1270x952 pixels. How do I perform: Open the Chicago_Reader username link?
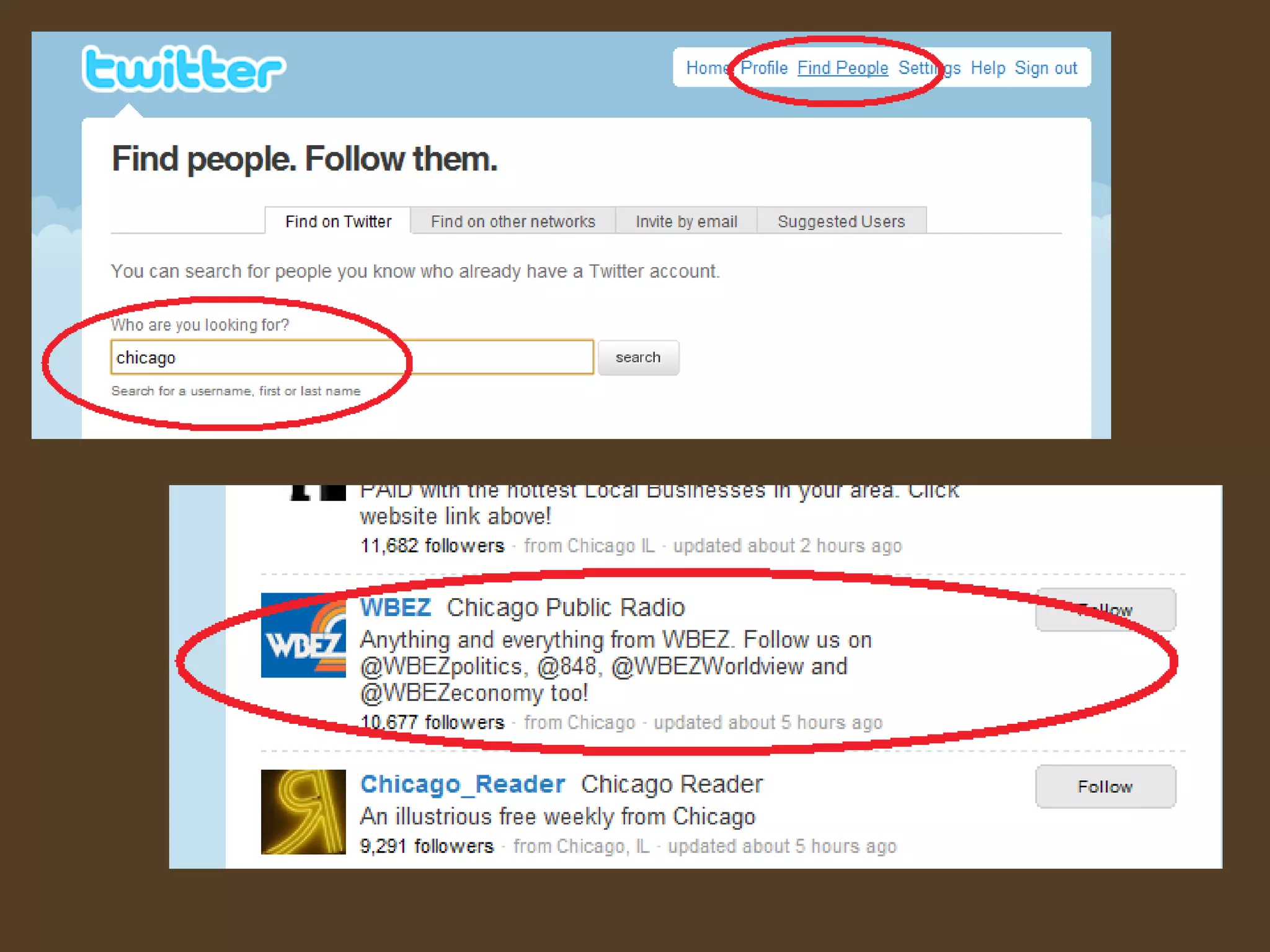(463, 785)
